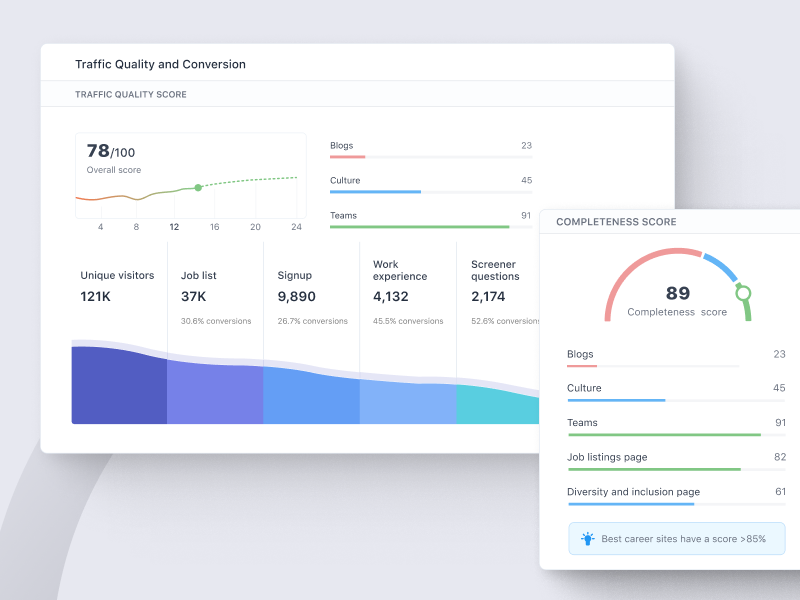The width and height of the screenshot is (800, 600).
Task: Click the green dot on the score line chart
Action: (x=198, y=187)
